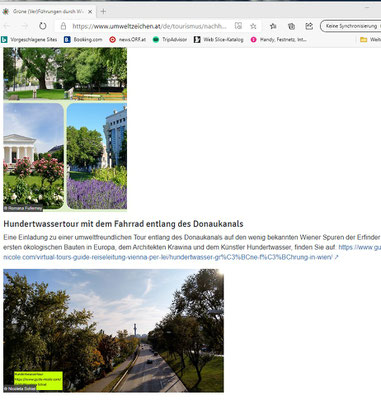Click the Bing icon of Vorgeschlagene Sites
The height and width of the screenshot is (400, 381).
click(4, 40)
